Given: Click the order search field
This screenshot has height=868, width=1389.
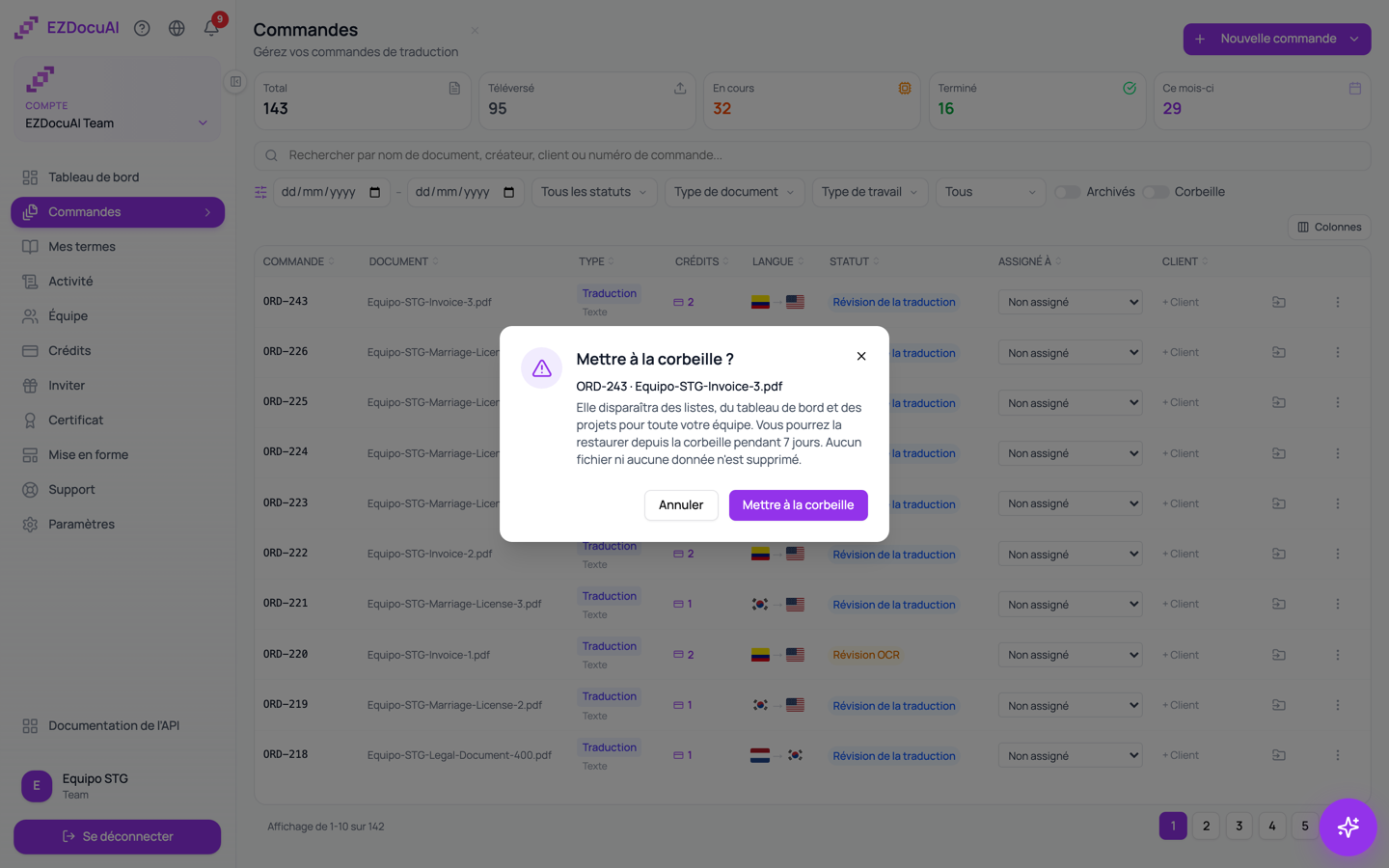Looking at the screenshot, I should [812, 155].
